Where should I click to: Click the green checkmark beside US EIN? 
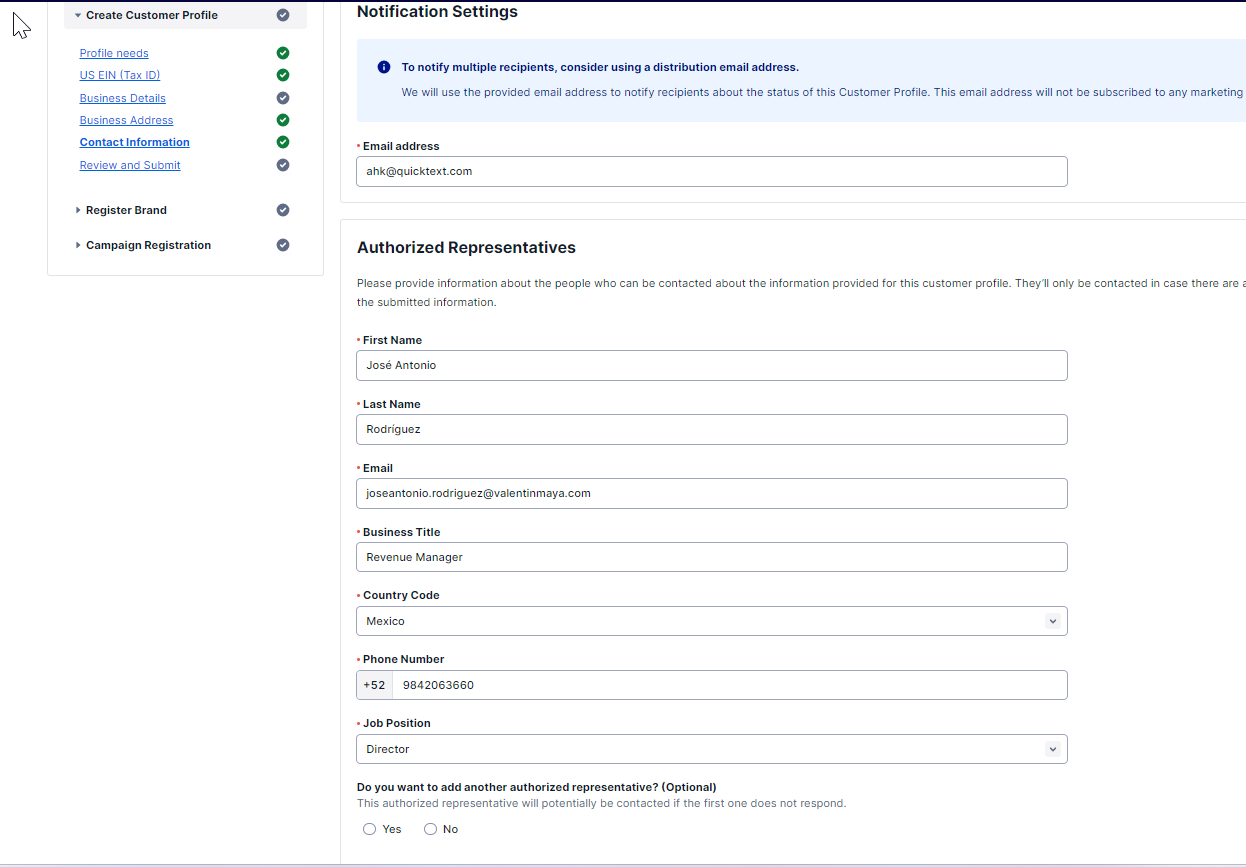pyautogui.click(x=283, y=75)
